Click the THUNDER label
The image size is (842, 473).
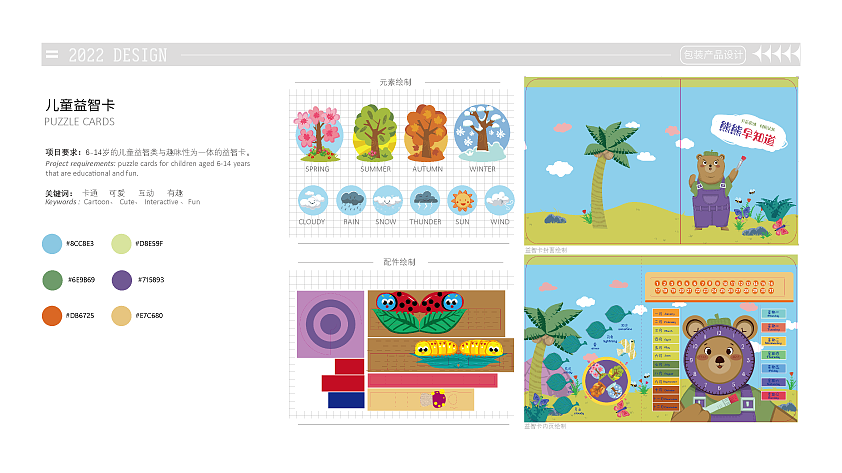coord(425,222)
